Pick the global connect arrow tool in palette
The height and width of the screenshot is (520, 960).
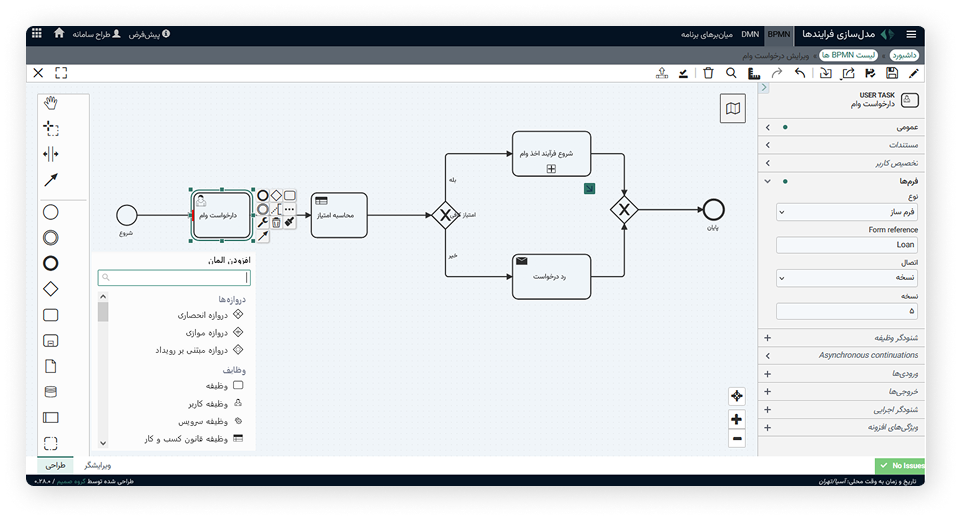click(51, 179)
